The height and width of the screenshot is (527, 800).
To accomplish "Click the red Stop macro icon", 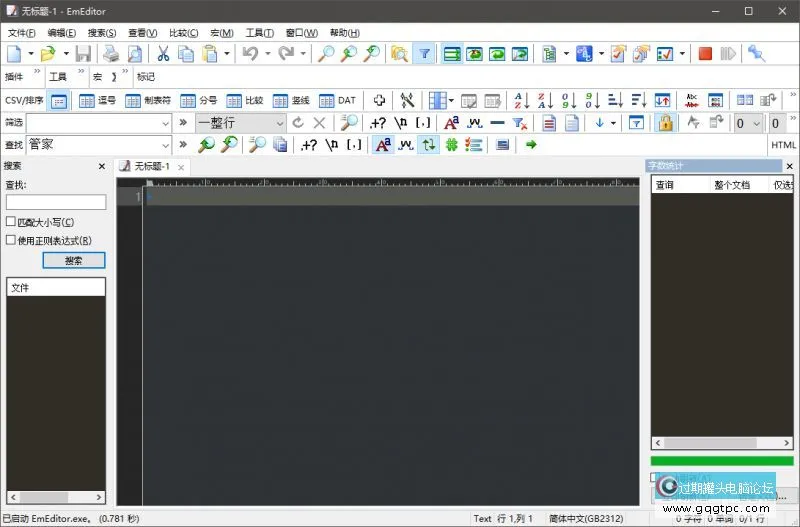I will pyautogui.click(x=705, y=54).
